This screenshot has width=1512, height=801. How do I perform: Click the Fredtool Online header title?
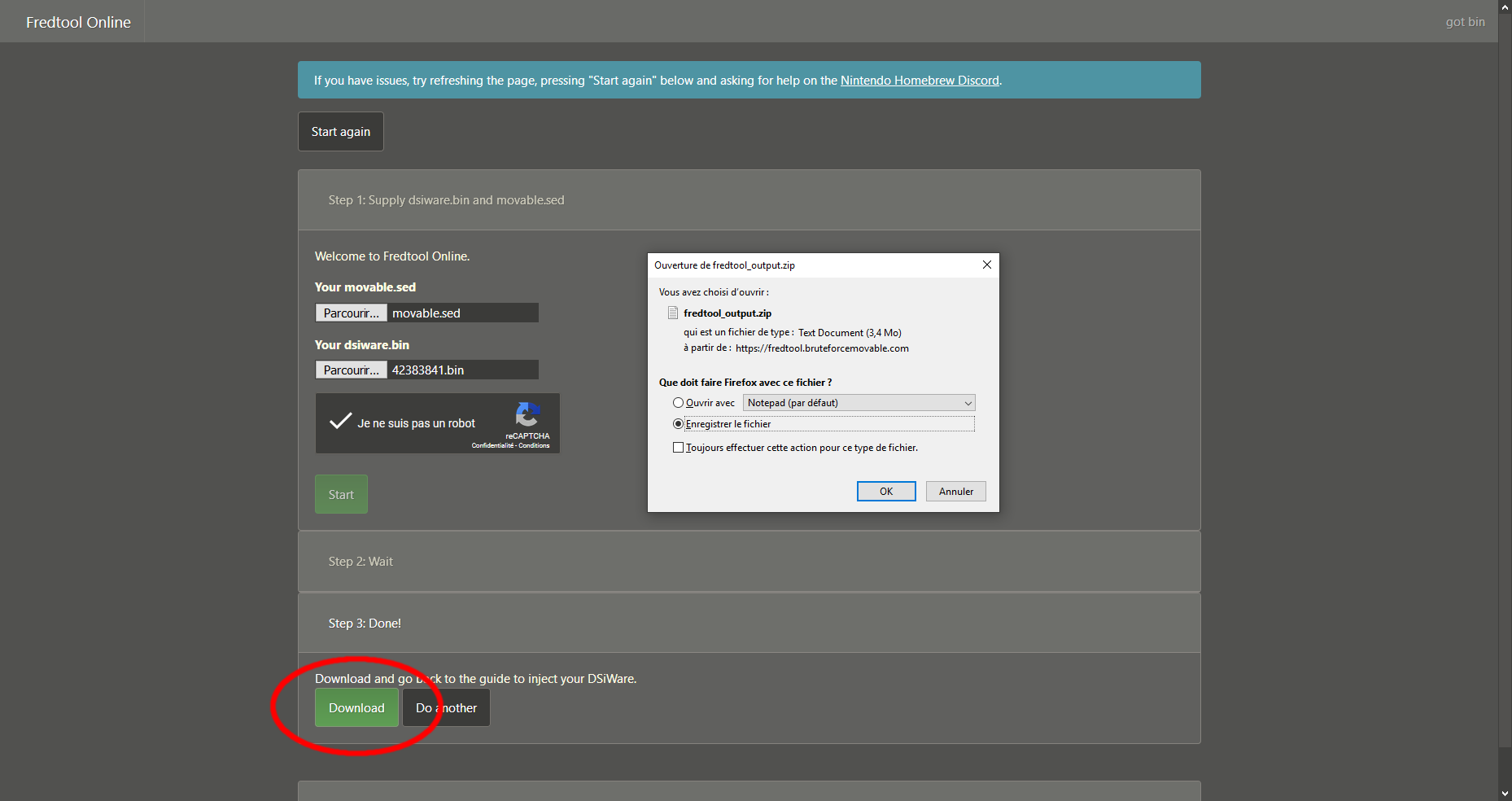[x=78, y=22]
